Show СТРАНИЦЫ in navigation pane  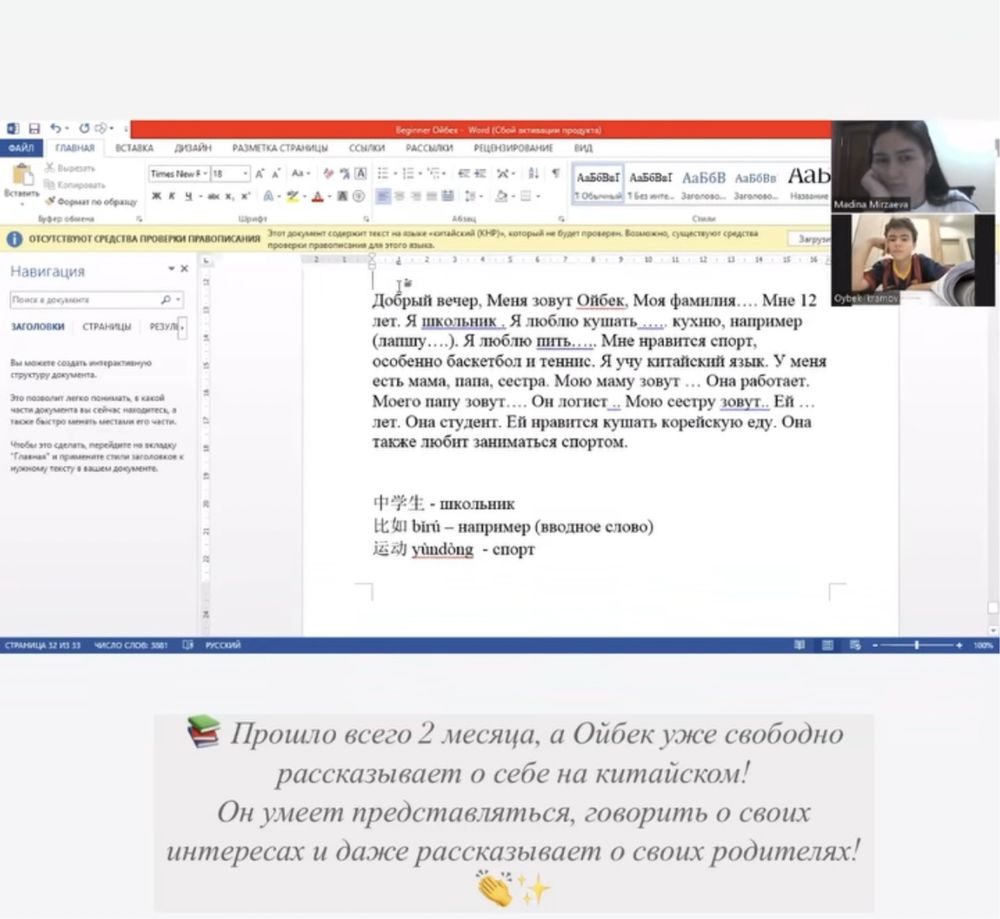coord(107,327)
